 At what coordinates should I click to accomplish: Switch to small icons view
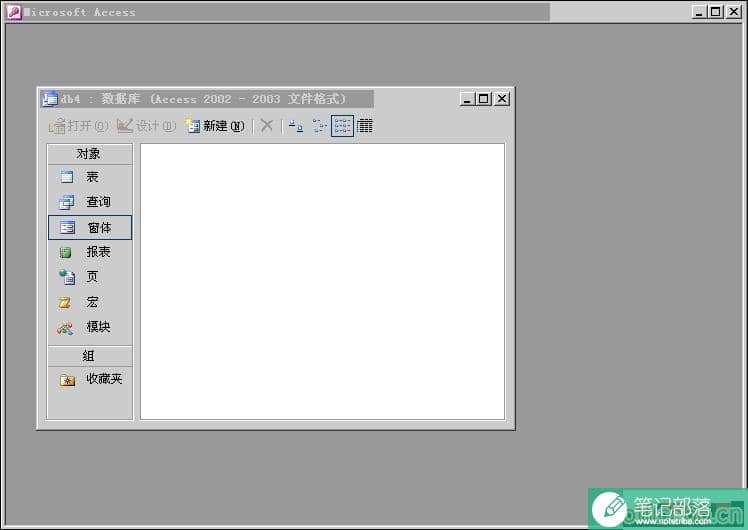tap(319, 126)
